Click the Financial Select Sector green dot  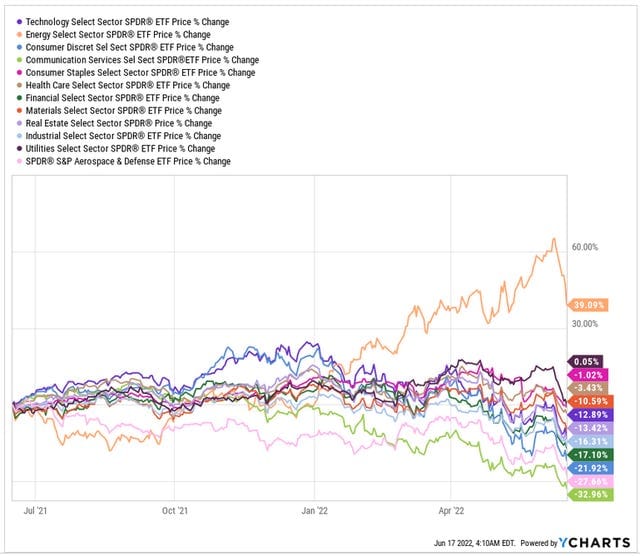(x=19, y=98)
